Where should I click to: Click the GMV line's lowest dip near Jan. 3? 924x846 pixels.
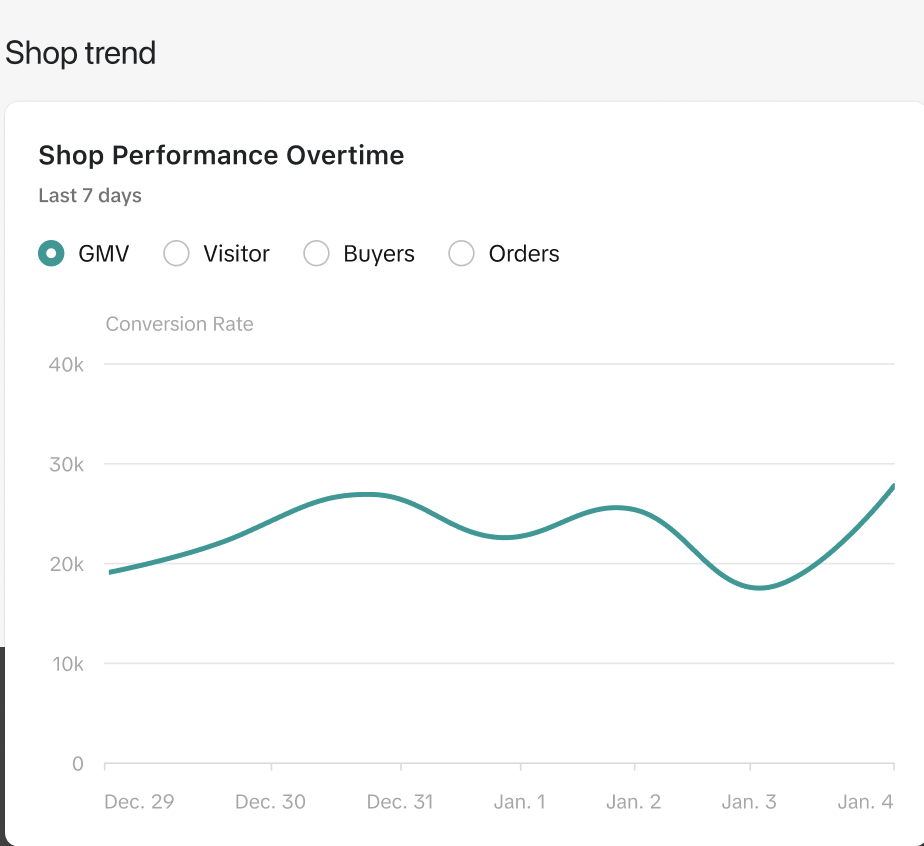[x=760, y=587]
